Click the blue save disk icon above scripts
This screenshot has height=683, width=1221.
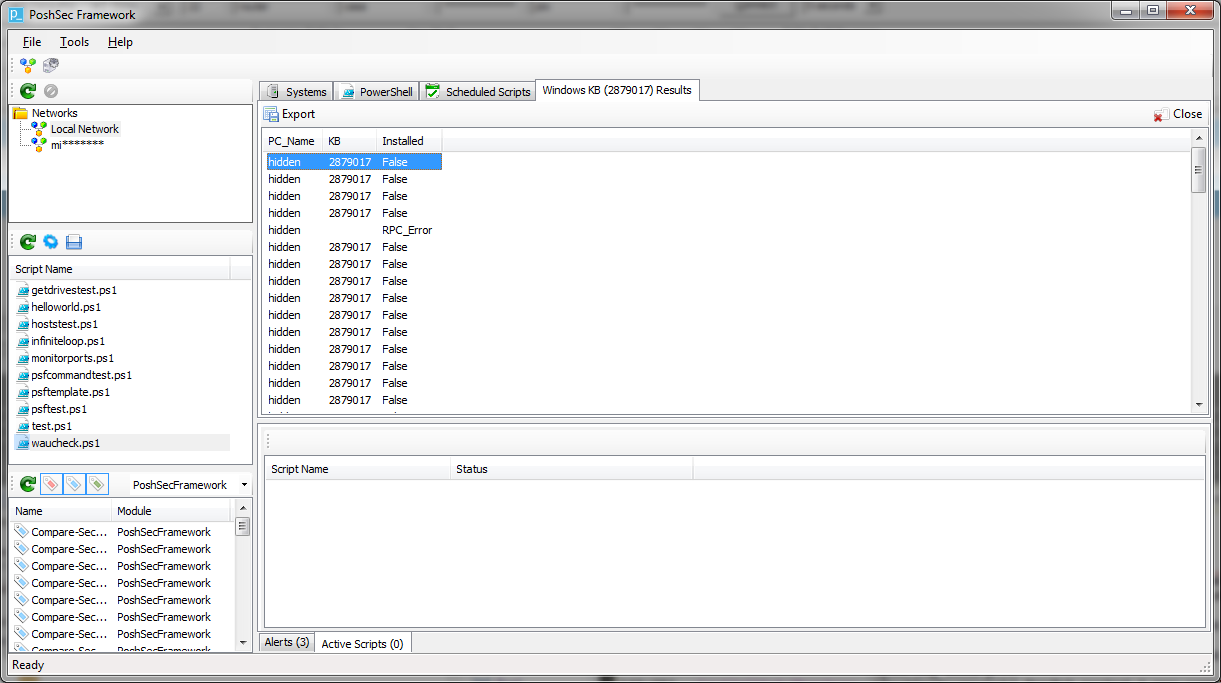(74, 242)
